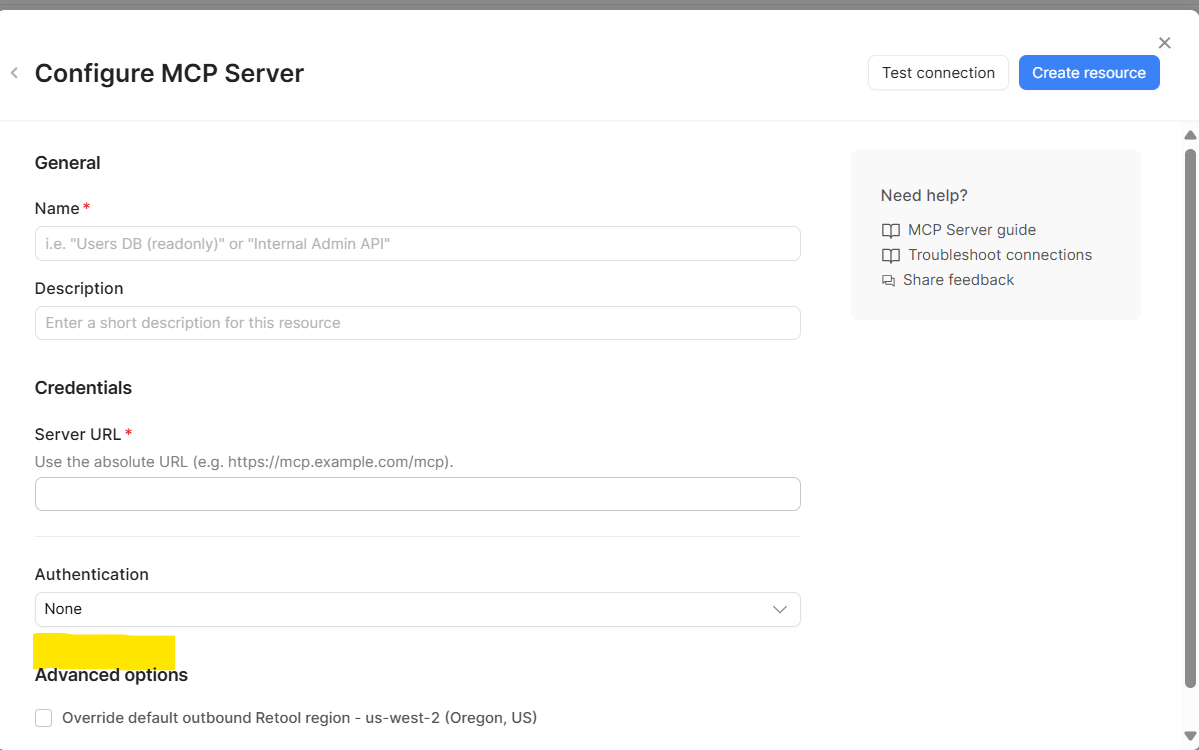Image resolution: width=1199 pixels, height=750 pixels.
Task: Open the Troubleshoot connections link
Action: pos(999,255)
